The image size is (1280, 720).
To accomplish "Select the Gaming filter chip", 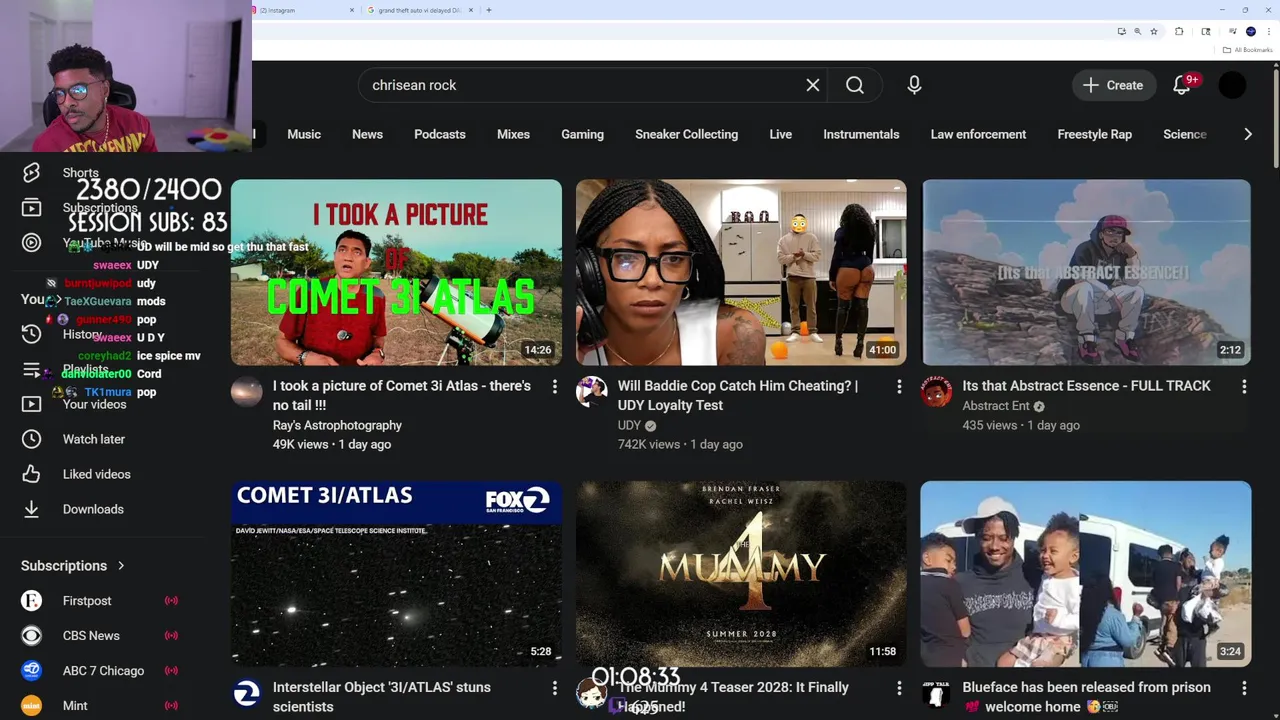I will [x=582, y=134].
